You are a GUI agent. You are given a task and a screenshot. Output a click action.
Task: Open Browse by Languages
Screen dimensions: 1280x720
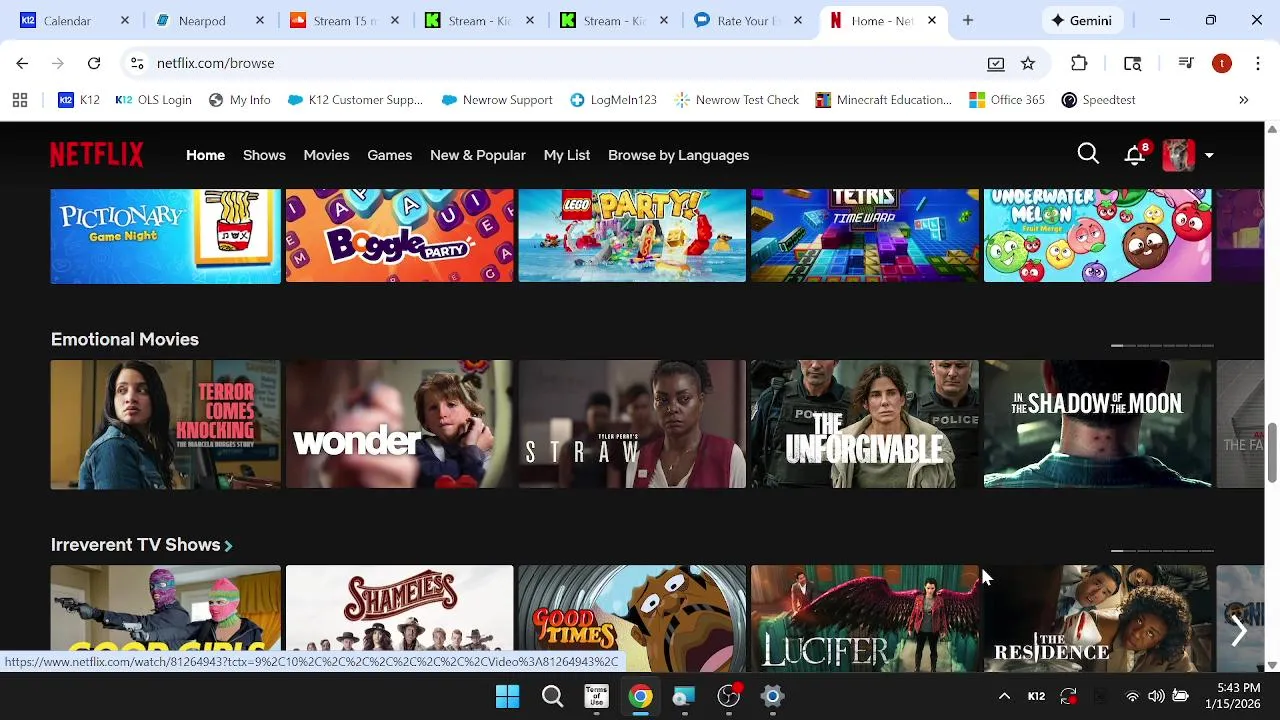pyautogui.click(x=678, y=155)
